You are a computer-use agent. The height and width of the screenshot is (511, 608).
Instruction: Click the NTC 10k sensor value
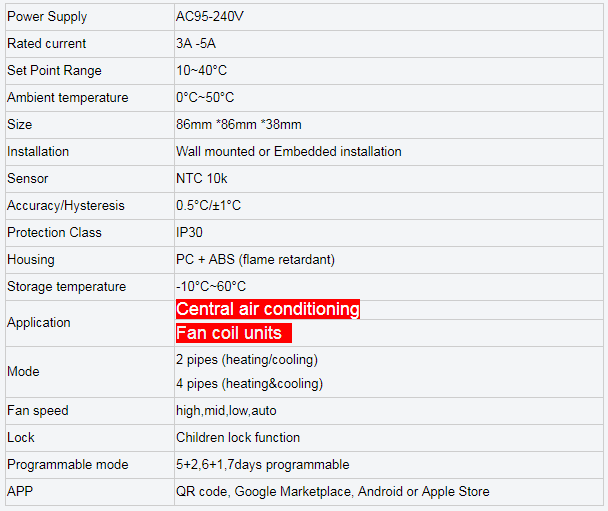tap(202, 179)
